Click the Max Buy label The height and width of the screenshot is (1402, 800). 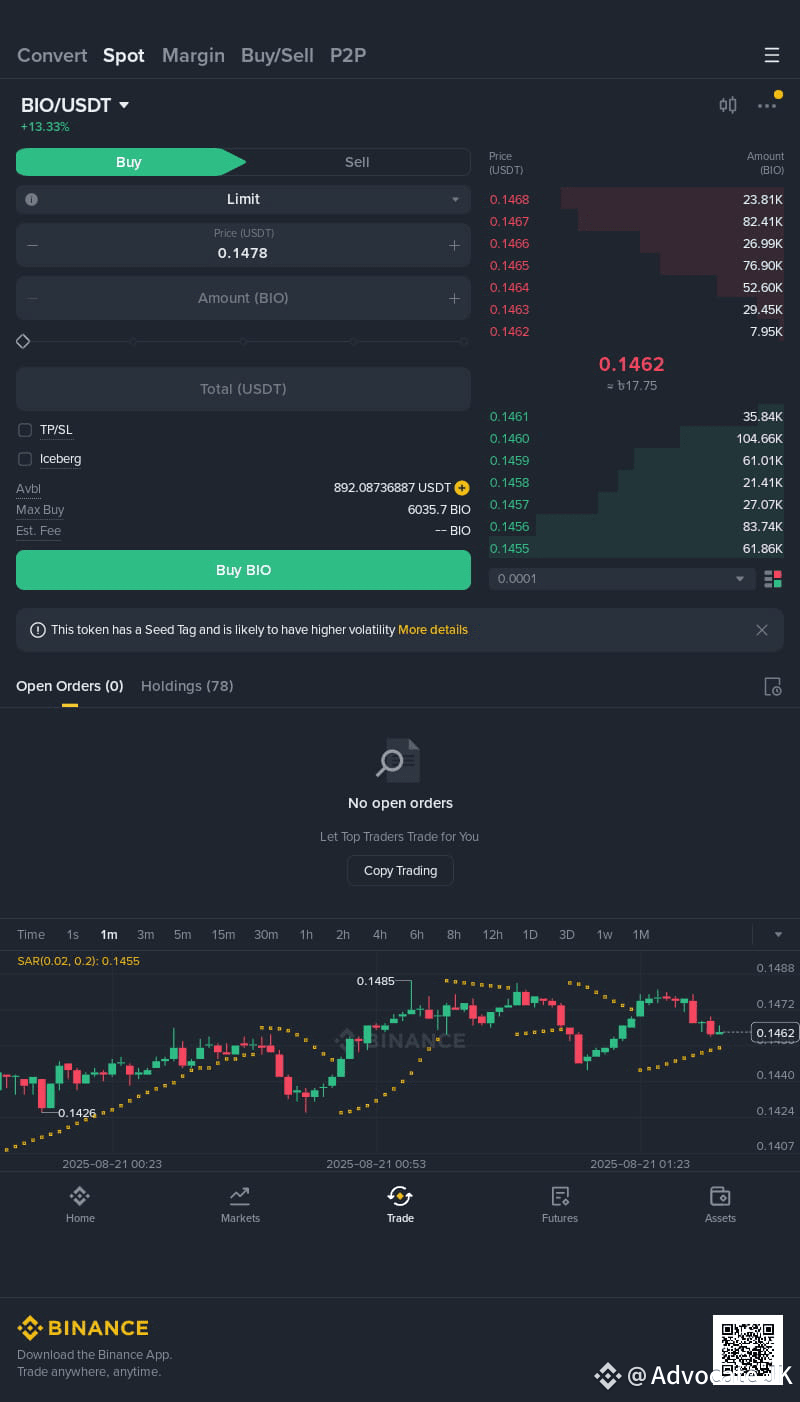pyautogui.click(x=40, y=510)
